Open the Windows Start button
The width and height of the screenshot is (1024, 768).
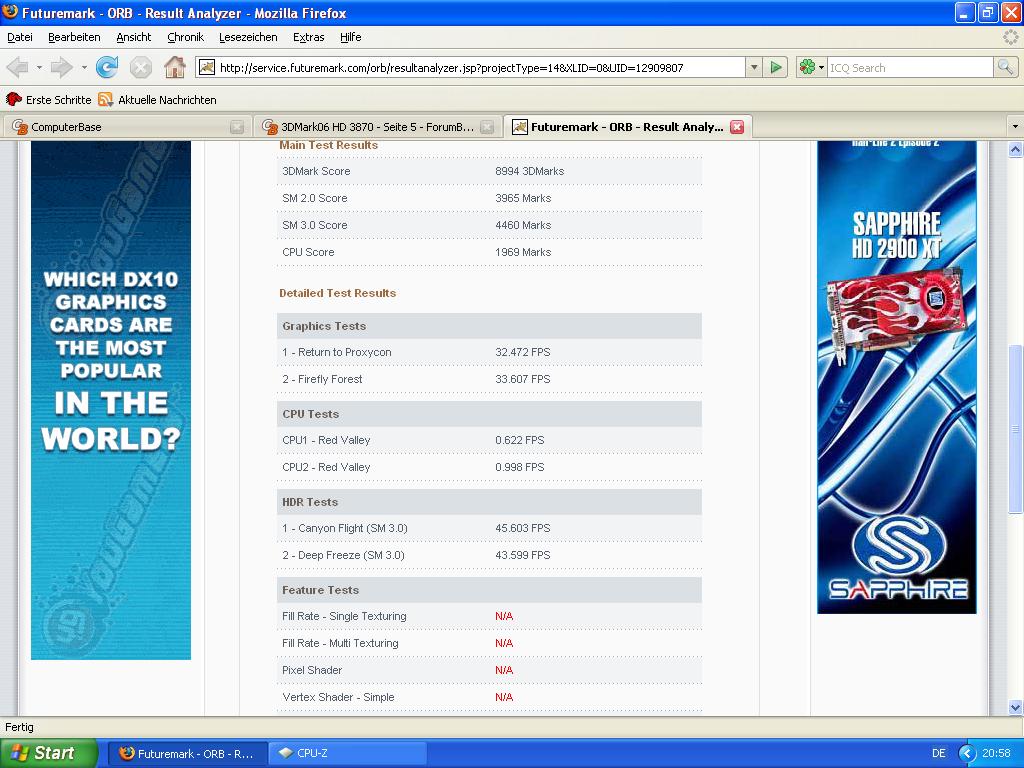coord(48,753)
